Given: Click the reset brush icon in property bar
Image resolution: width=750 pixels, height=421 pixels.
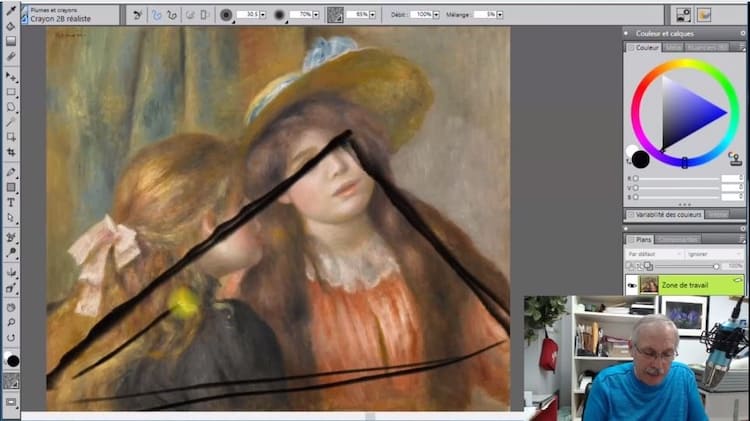Looking at the screenshot, I should [x=137, y=15].
